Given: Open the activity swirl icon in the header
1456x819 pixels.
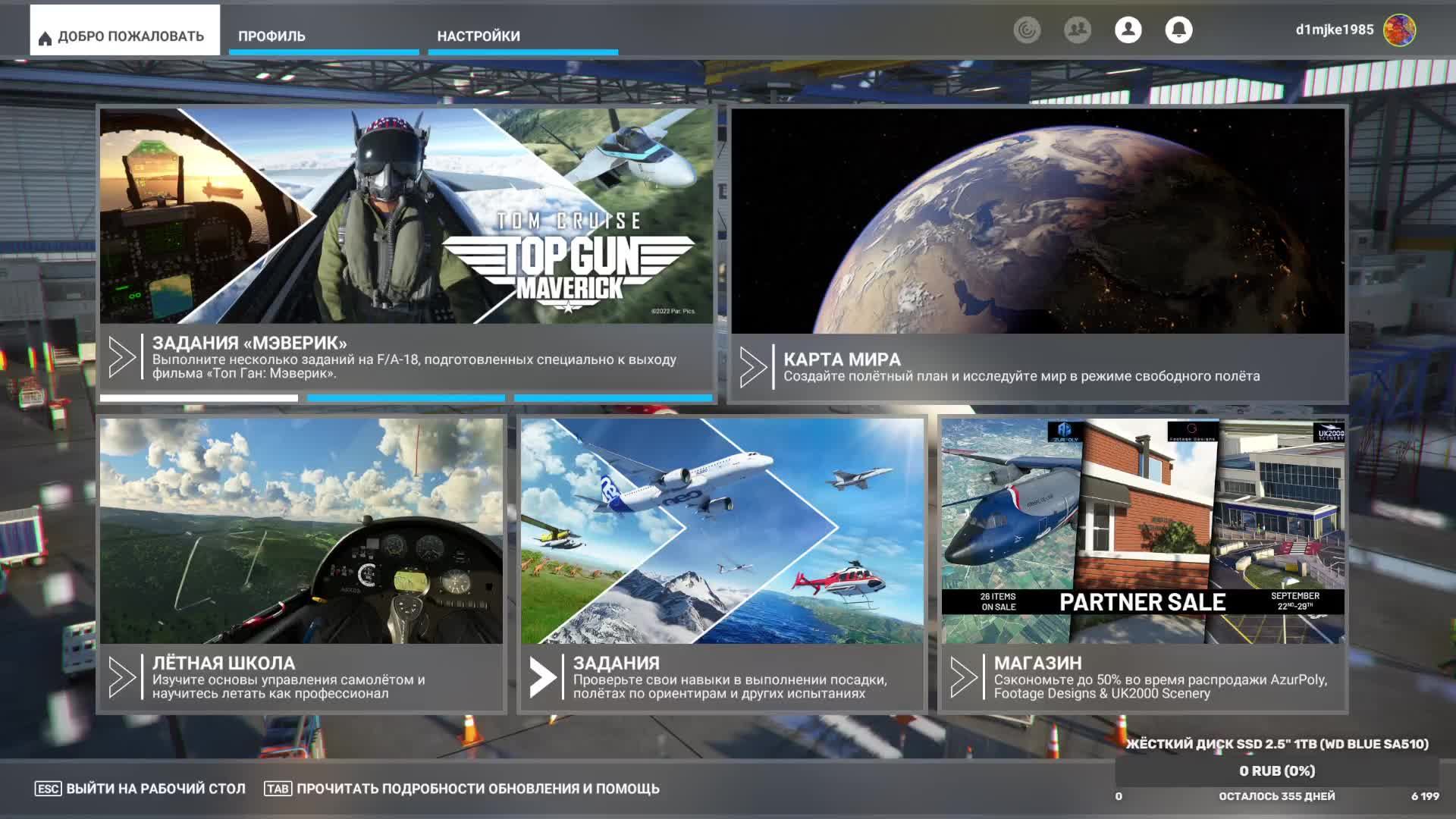Looking at the screenshot, I should [x=1027, y=30].
